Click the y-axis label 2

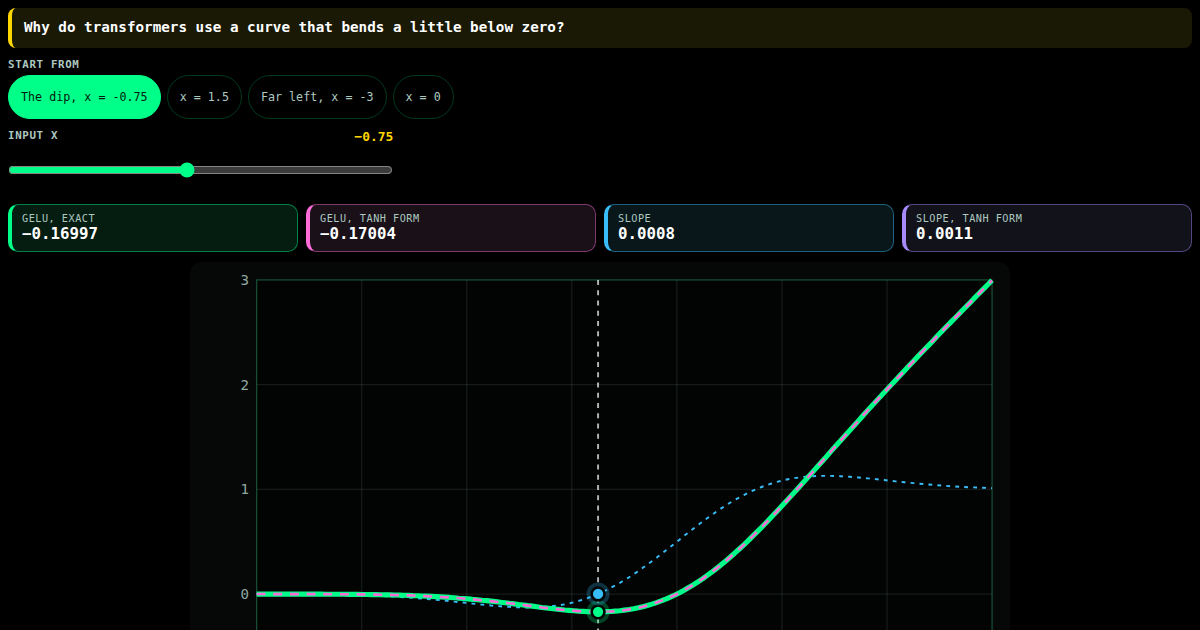244,385
